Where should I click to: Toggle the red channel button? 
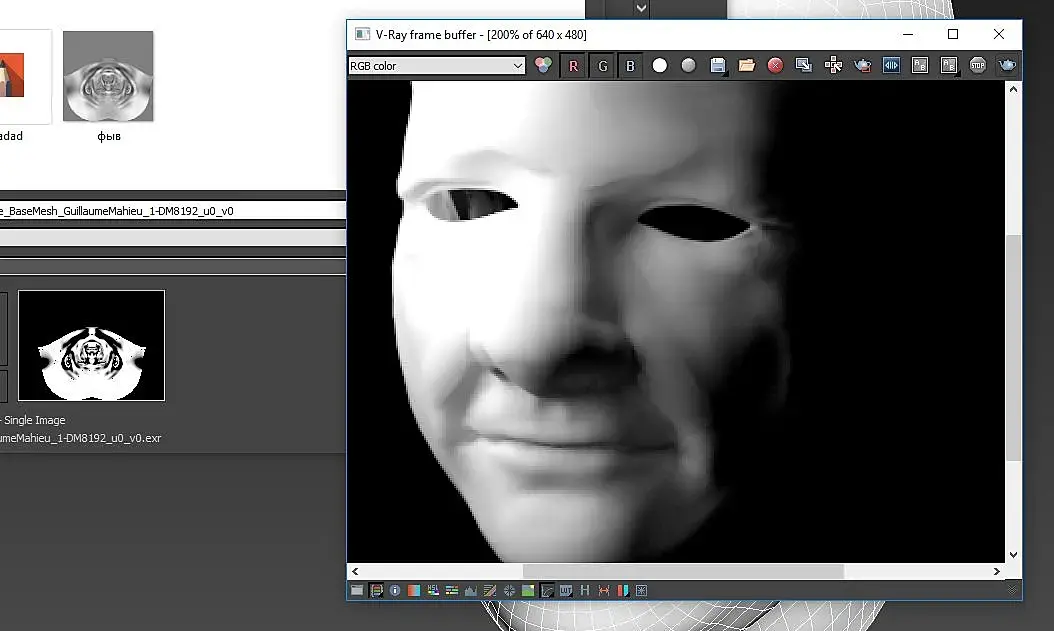click(573, 66)
